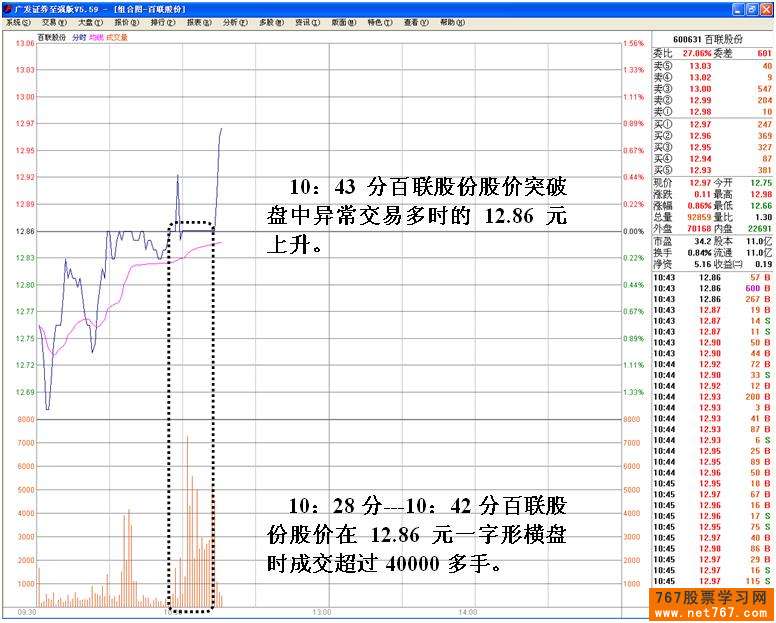The height and width of the screenshot is (623, 776).
Task: Click the price line peak near 12.97
Action: coord(221,129)
